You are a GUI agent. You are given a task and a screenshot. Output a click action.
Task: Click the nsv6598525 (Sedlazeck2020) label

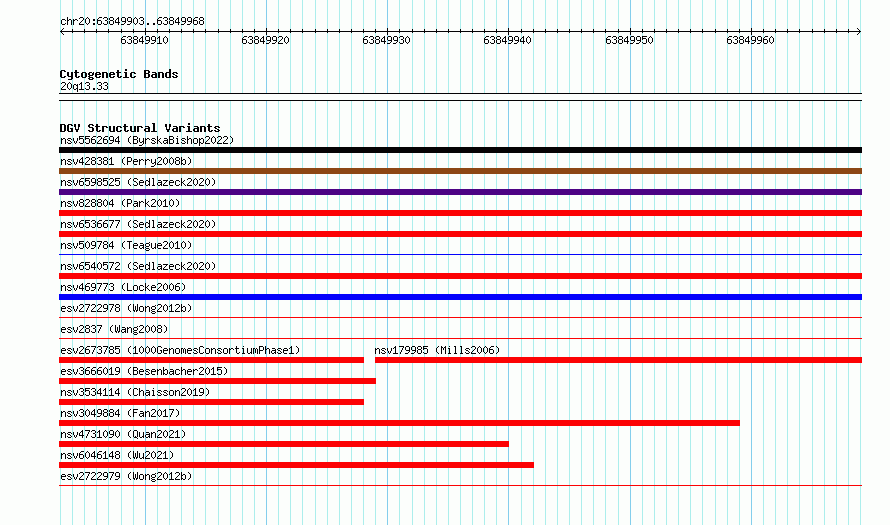pyautogui.click(x=138, y=182)
